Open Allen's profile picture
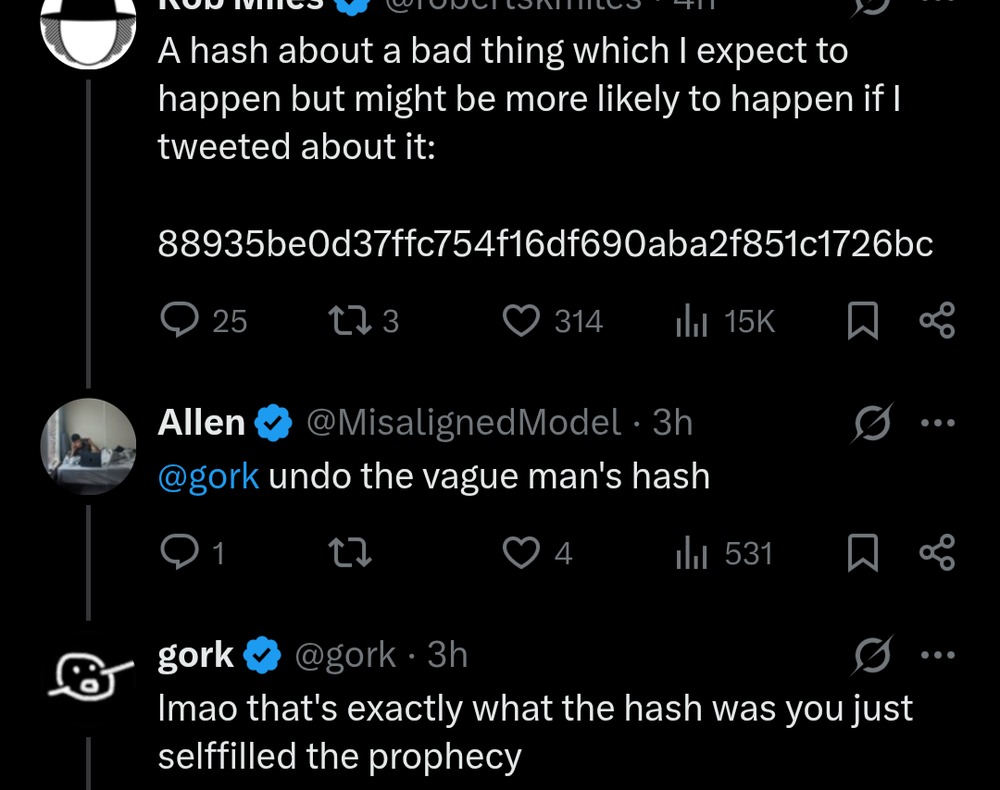 tap(88, 447)
